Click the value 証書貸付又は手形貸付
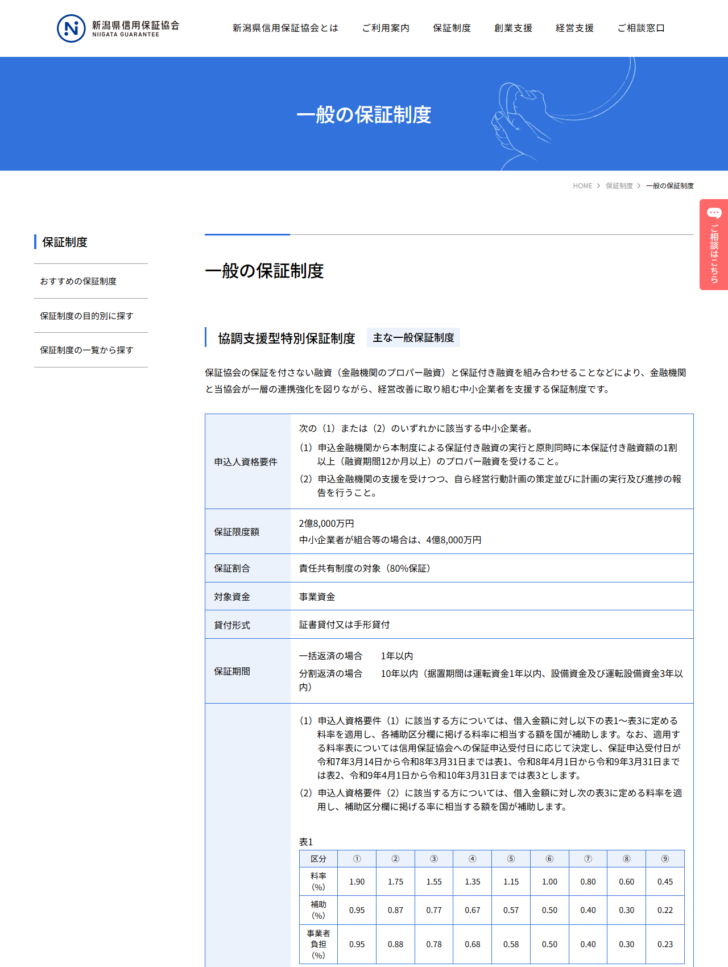Screen dimensions: 728x967 344,625
